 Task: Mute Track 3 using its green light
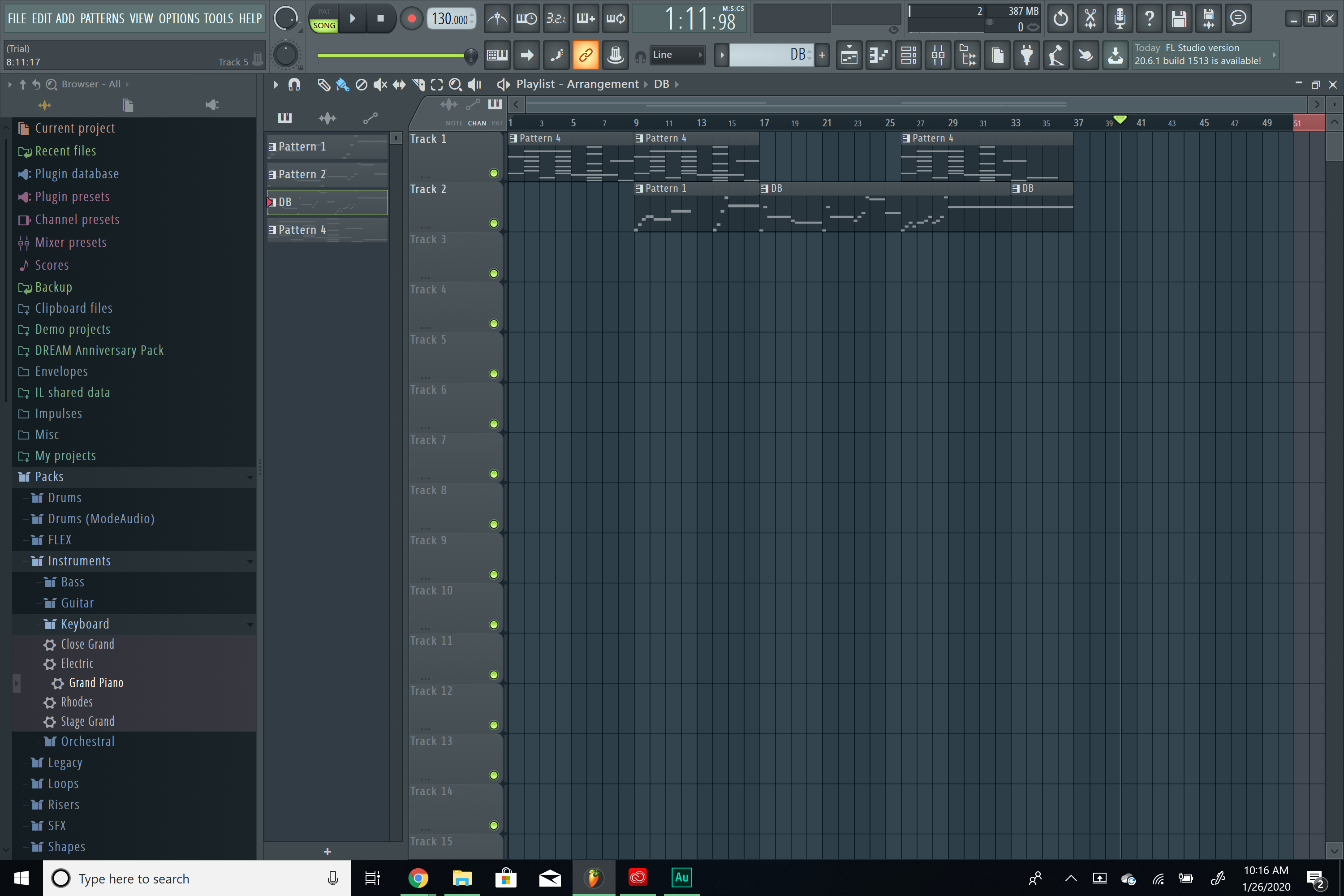pos(494,273)
